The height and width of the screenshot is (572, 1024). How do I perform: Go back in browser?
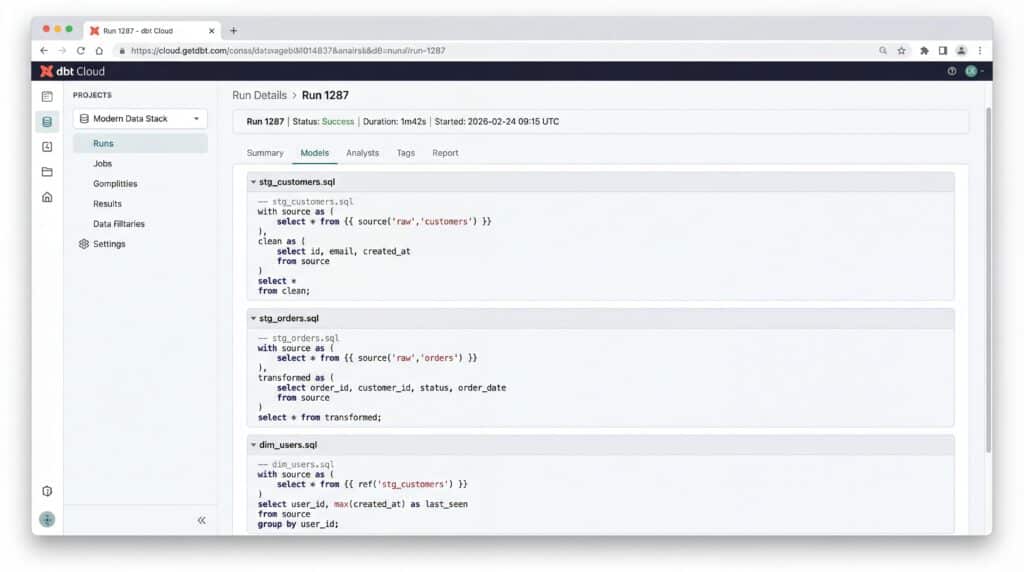click(x=44, y=50)
